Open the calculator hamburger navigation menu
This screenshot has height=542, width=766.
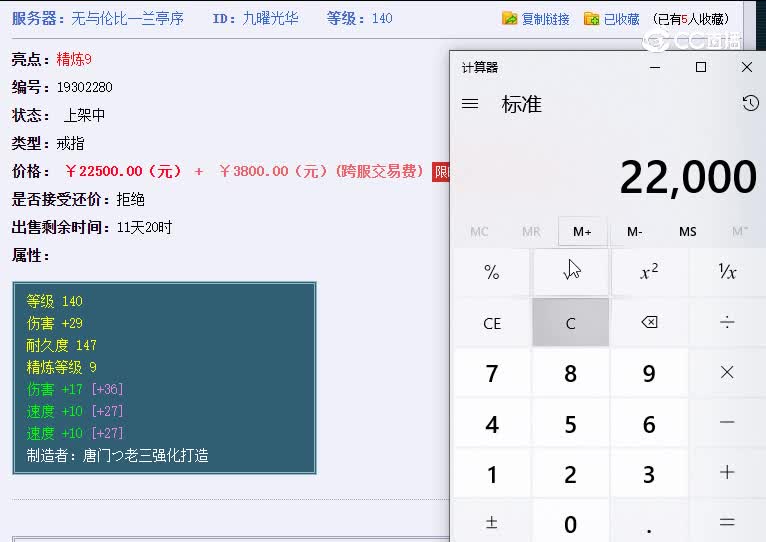470,104
